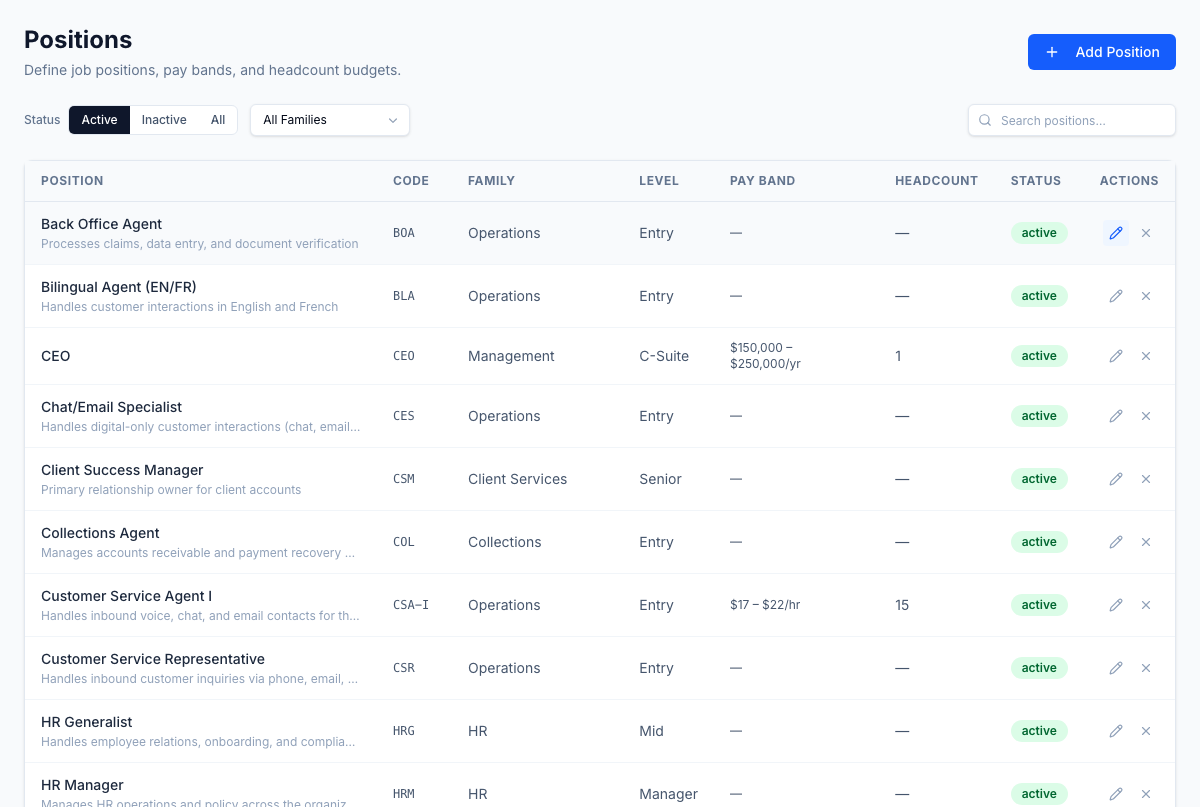
Task: Remove the Chat/Email Specialist position
Action: 1146,416
